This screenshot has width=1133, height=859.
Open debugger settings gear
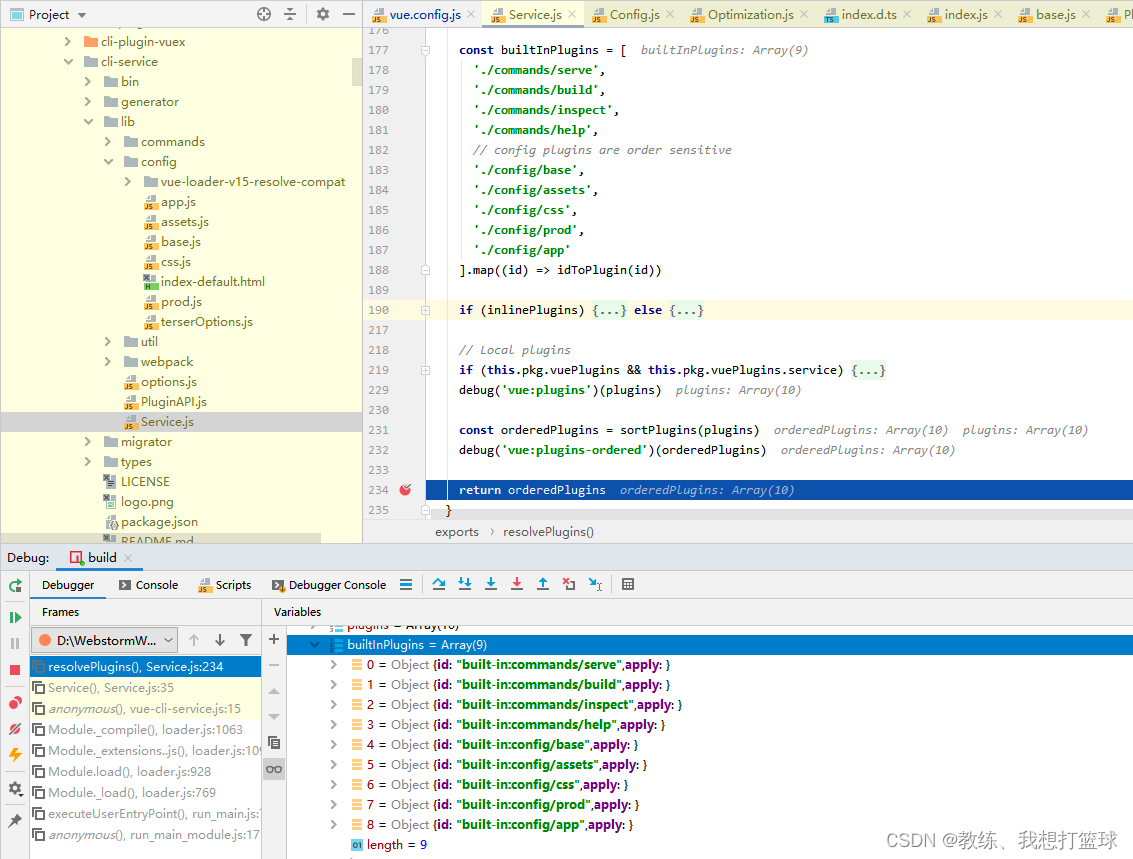point(15,789)
